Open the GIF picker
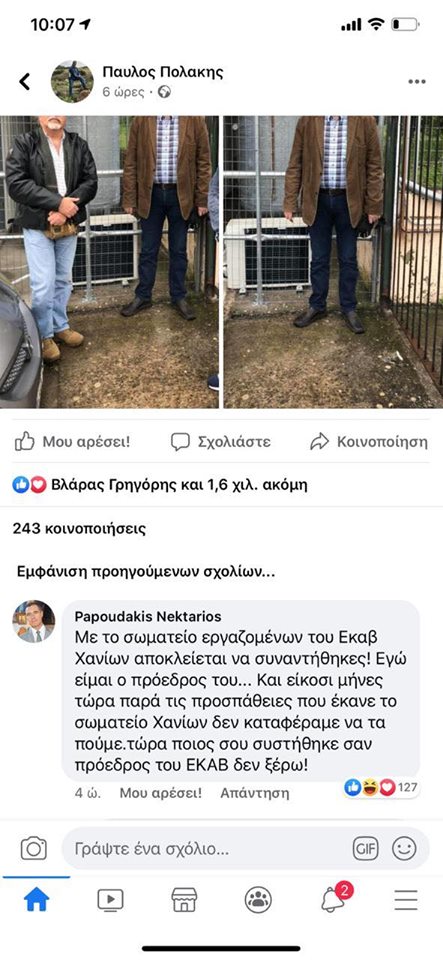This screenshot has width=443, height=960. [365, 849]
